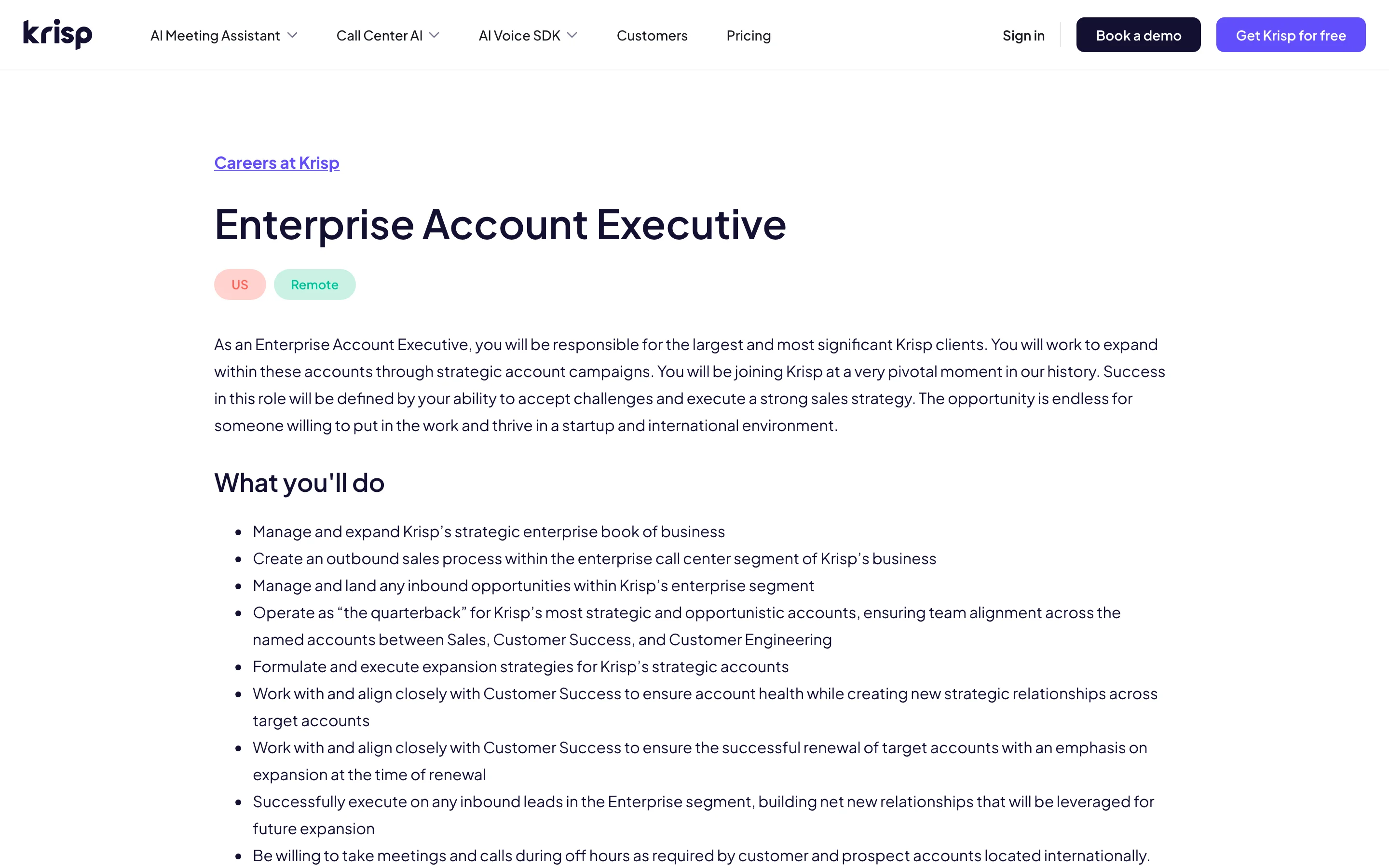The image size is (1389, 868).
Task: Click the Book a demo button
Action: click(x=1138, y=34)
